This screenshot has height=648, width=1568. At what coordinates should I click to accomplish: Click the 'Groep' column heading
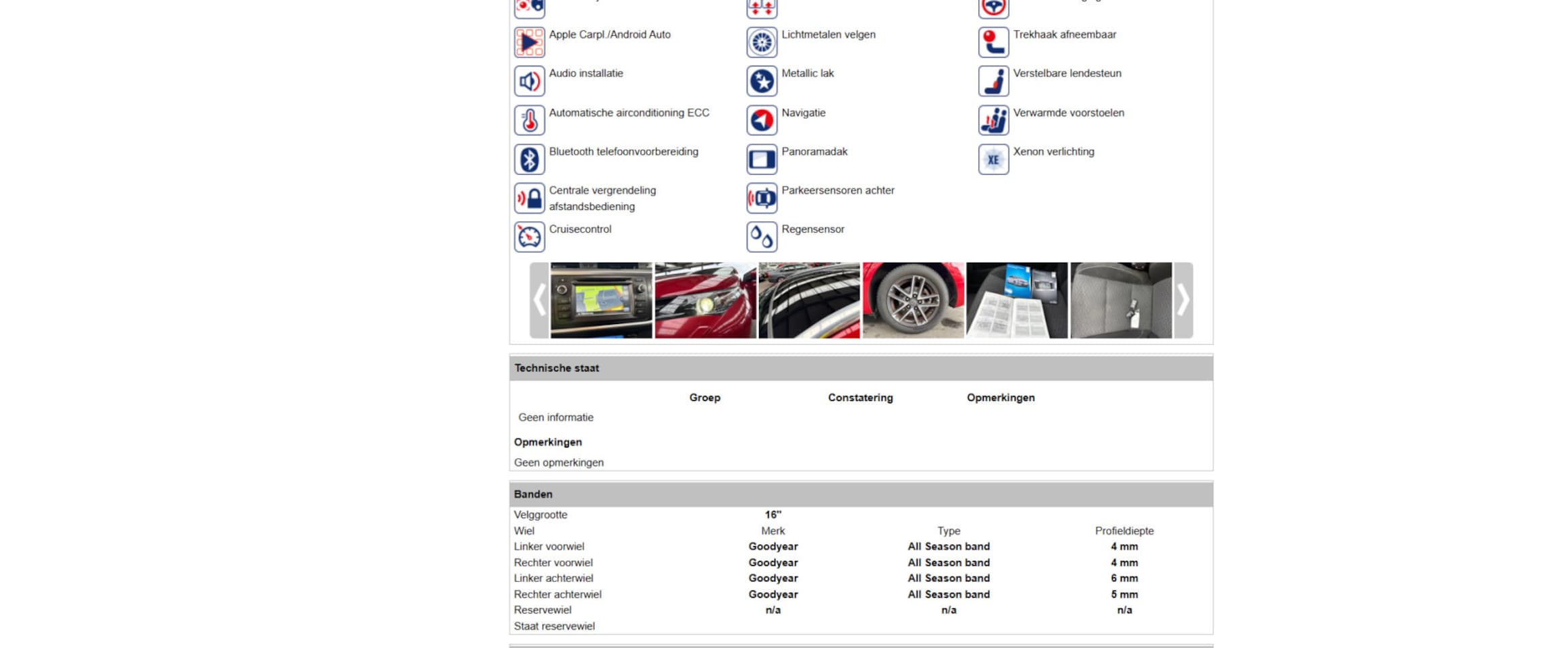tap(705, 398)
